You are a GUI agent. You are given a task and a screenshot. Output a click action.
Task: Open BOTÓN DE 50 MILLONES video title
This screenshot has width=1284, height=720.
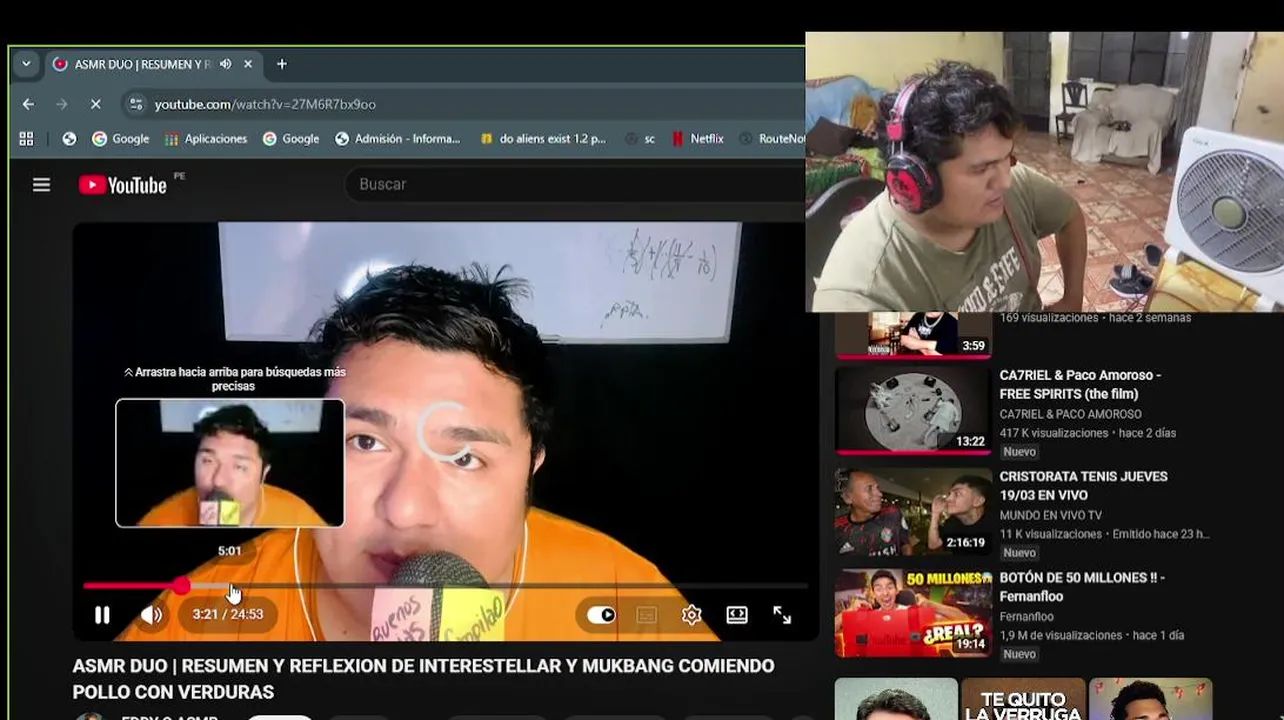pos(1082,587)
